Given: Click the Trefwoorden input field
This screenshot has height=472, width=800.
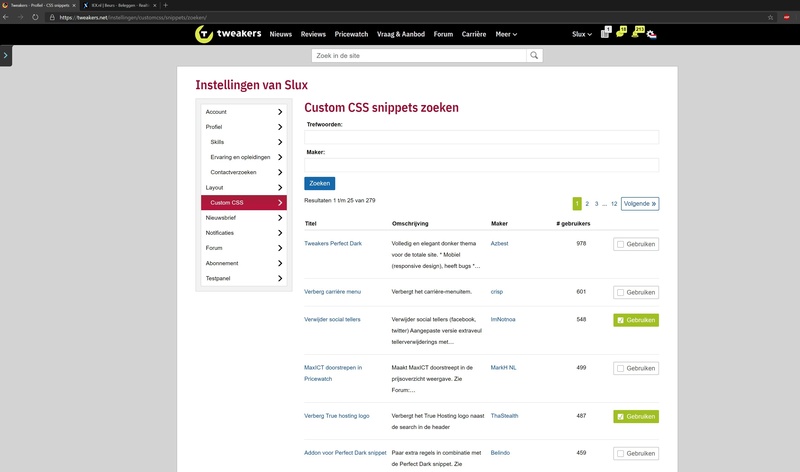Looking at the screenshot, I should (482, 137).
